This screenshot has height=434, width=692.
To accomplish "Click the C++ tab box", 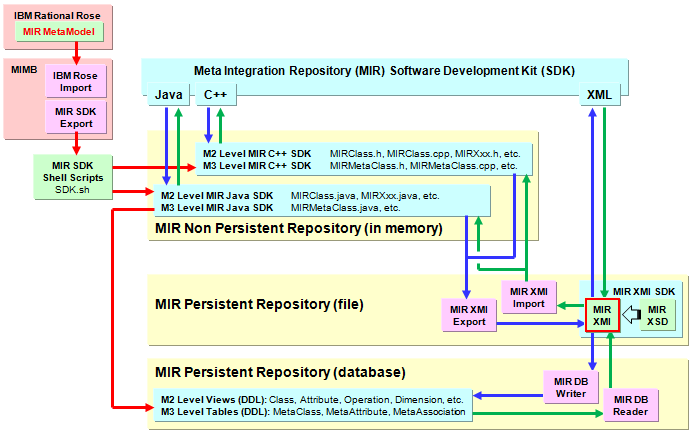I will tap(215, 94).
